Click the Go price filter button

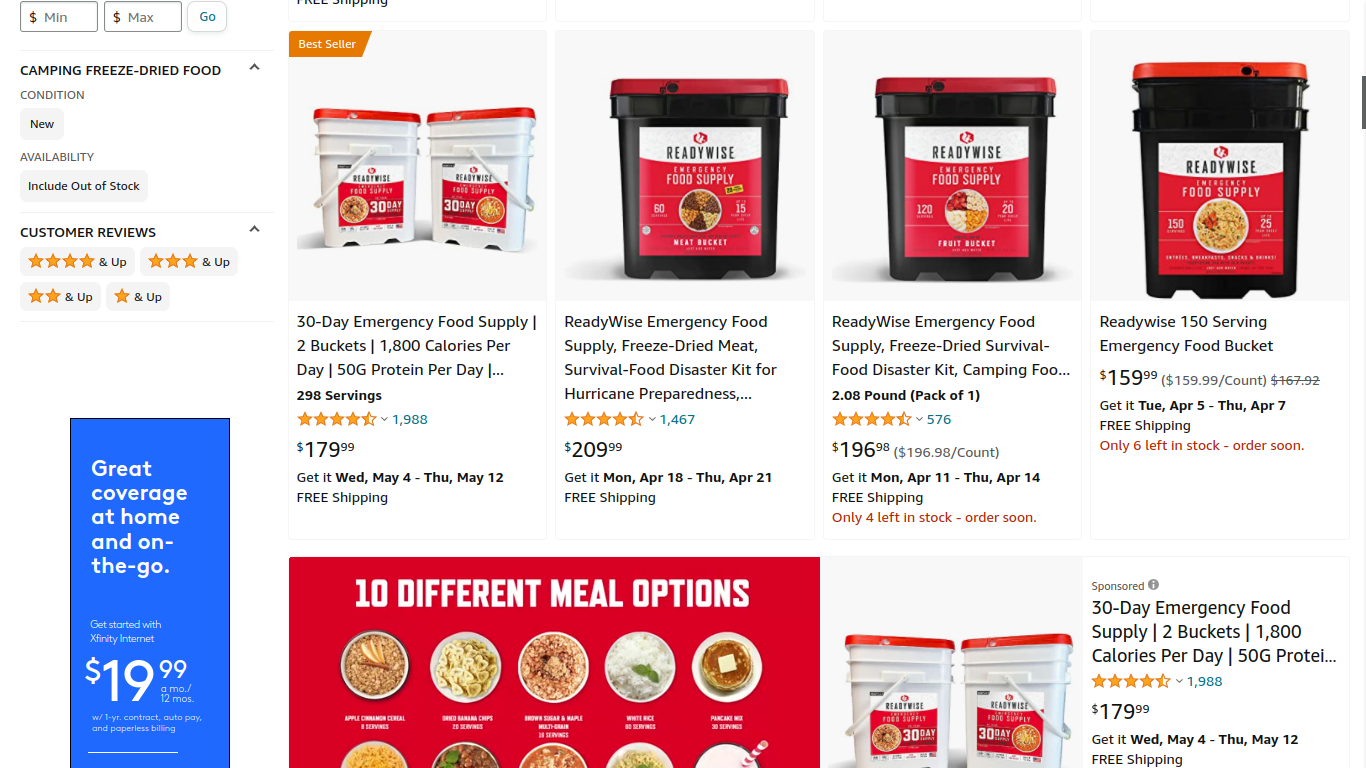(x=207, y=16)
